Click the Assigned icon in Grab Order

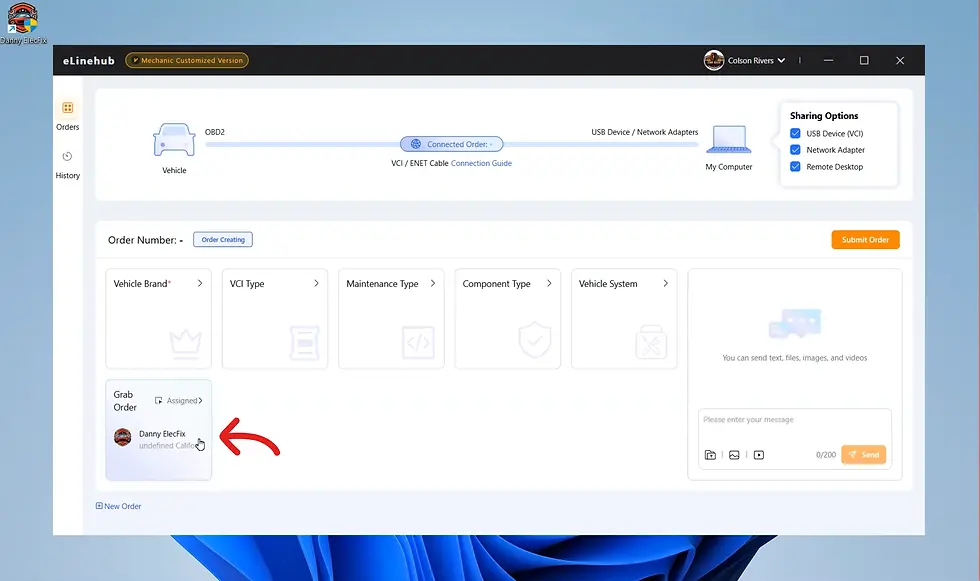pos(159,400)
